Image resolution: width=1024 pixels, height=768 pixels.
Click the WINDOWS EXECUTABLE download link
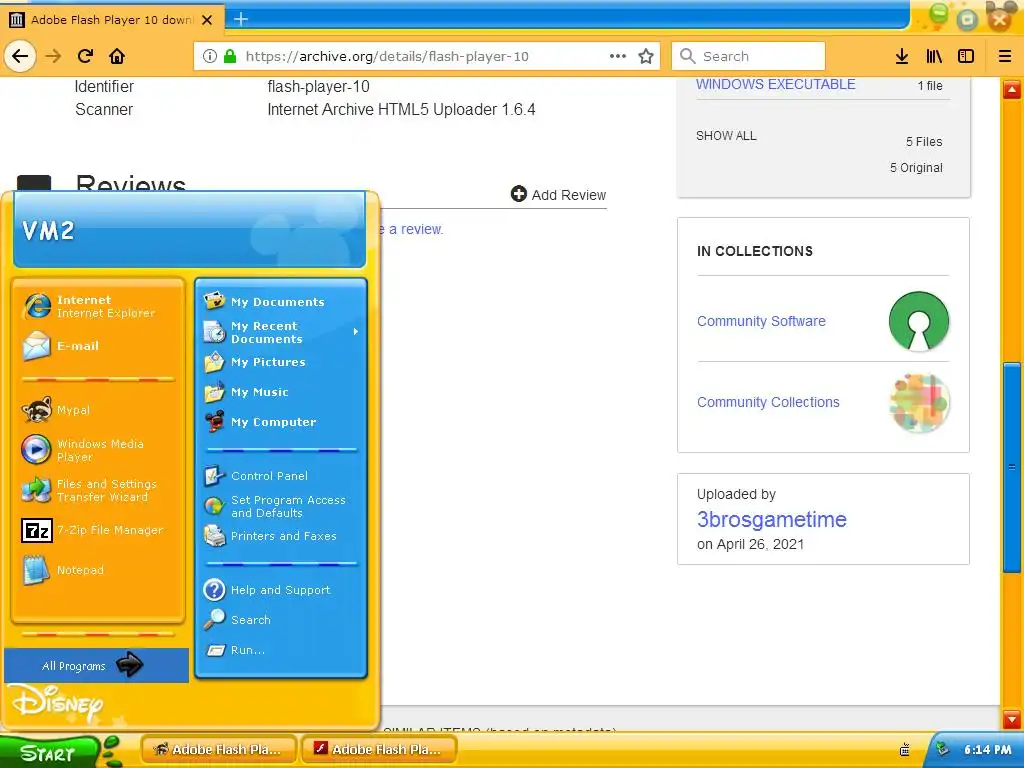tap(775, 84)
